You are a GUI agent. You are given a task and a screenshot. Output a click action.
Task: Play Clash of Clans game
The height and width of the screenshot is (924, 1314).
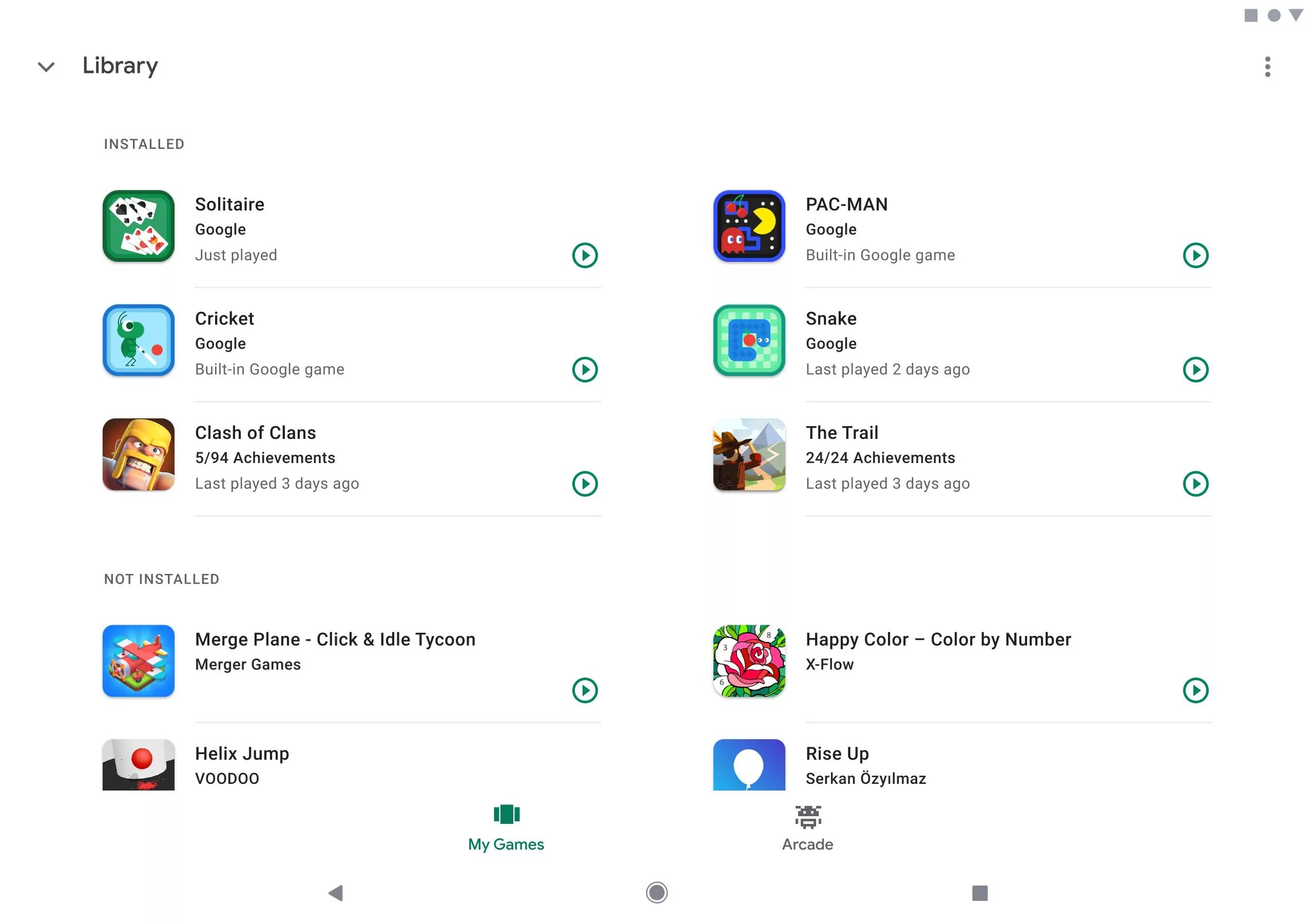tap(585, 483)
